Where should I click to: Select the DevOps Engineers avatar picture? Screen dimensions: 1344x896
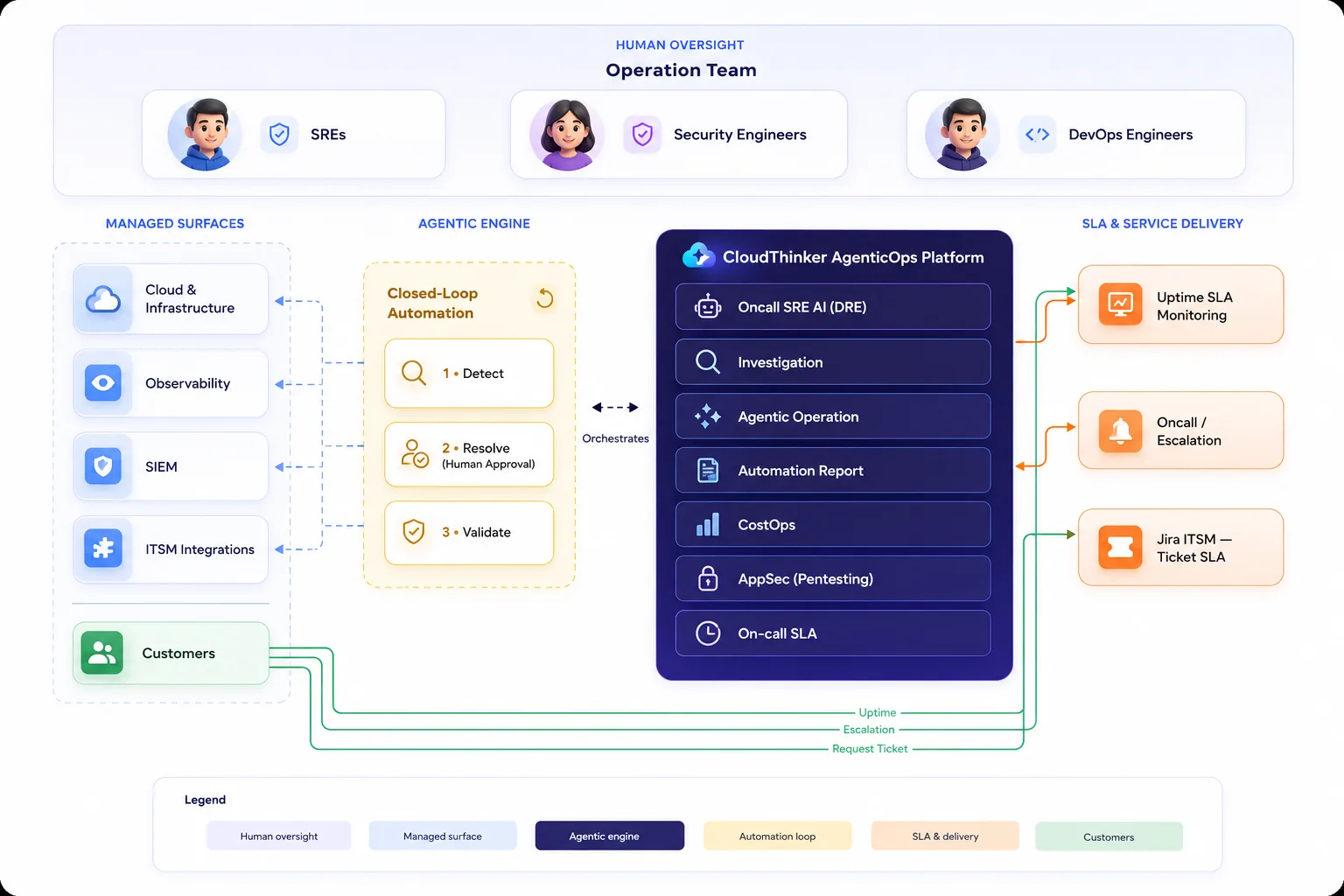[962, 134]
